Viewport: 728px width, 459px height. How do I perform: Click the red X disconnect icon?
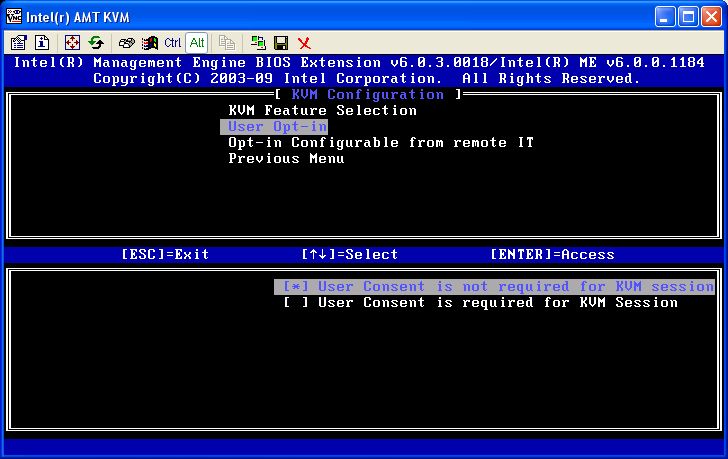click(x=304, y=43)
